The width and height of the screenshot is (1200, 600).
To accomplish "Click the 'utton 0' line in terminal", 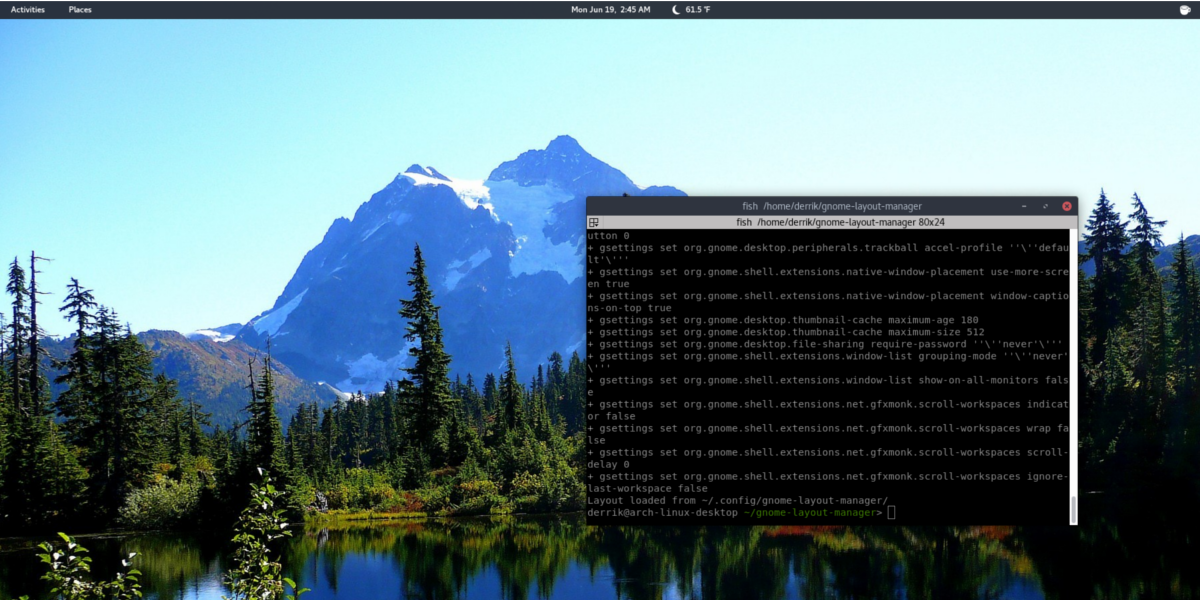I will point(608,236).
